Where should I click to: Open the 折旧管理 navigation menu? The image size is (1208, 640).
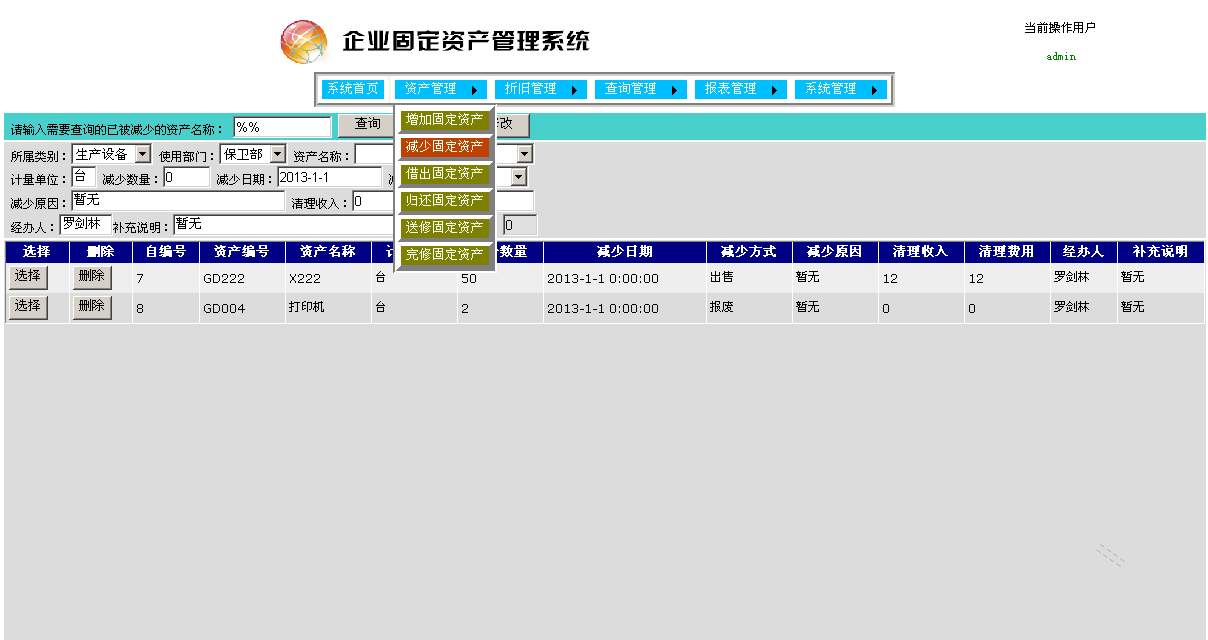(534, 89)
